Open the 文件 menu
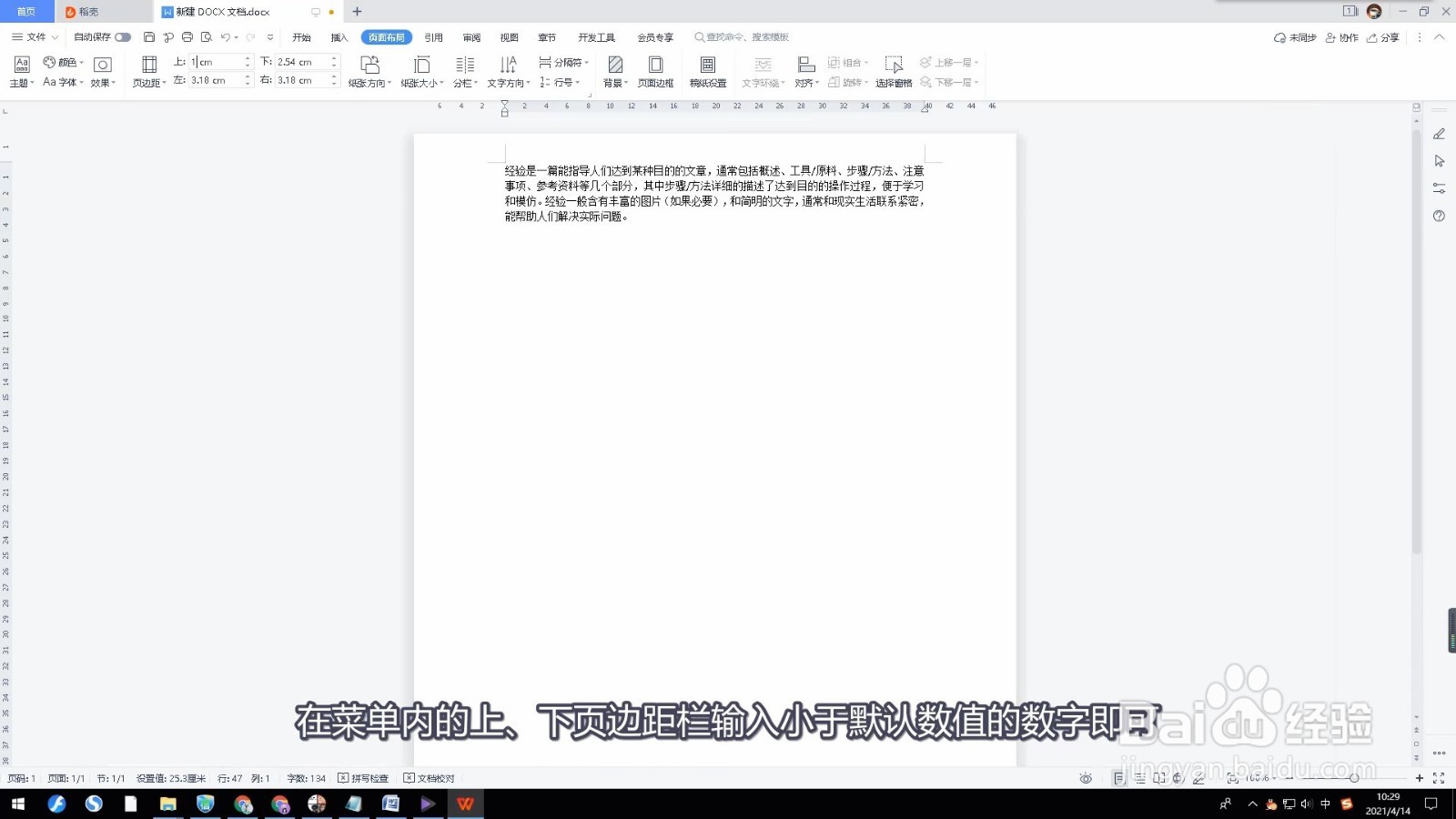Image resolution: width=1456 pixels, height=819 pixels. 34,37
